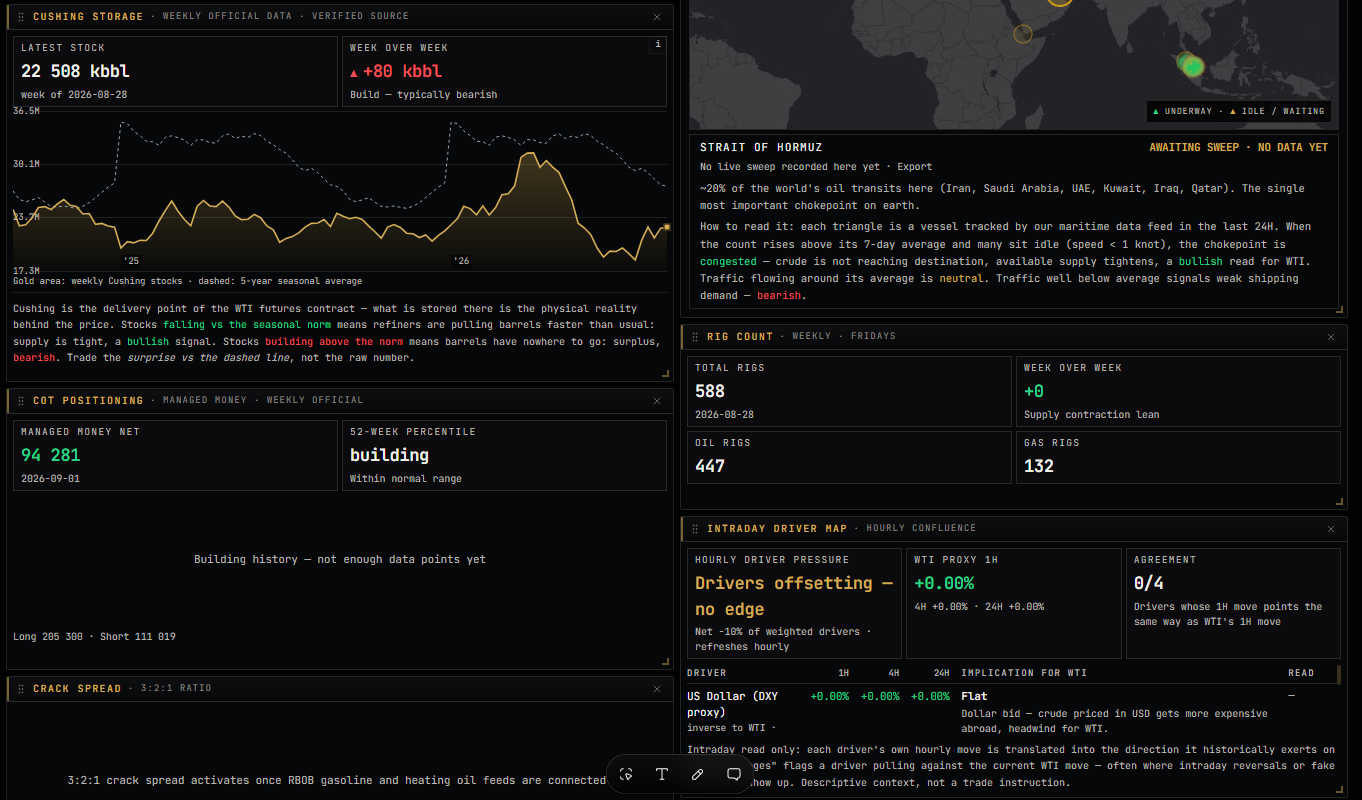Click the Managed Money Net value 94 281

pyautogui.click(x=50, y=455)
